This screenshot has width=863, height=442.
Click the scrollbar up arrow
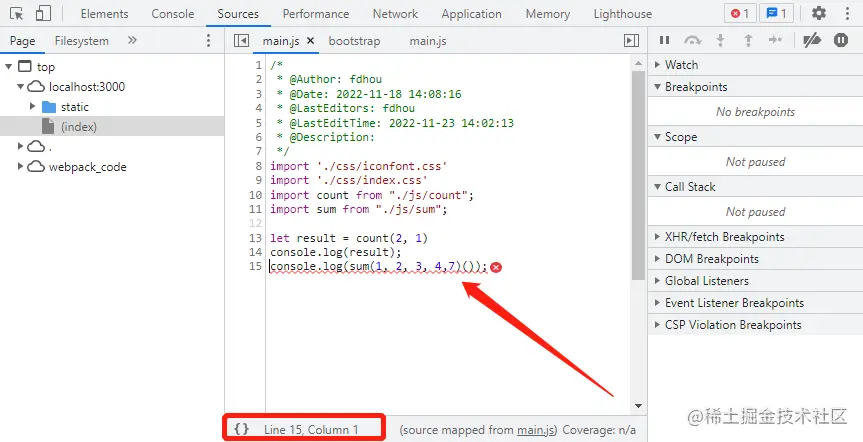[x=638, y=63]
